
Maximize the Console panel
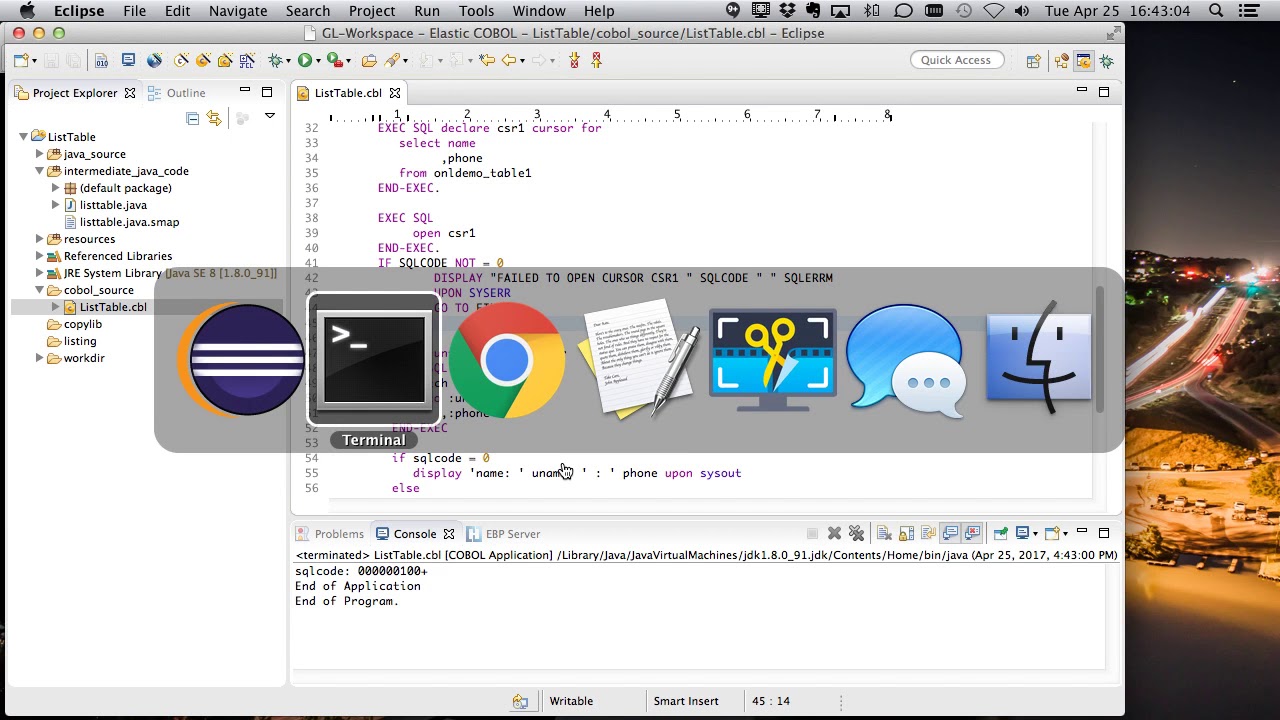coord(1104,533)
